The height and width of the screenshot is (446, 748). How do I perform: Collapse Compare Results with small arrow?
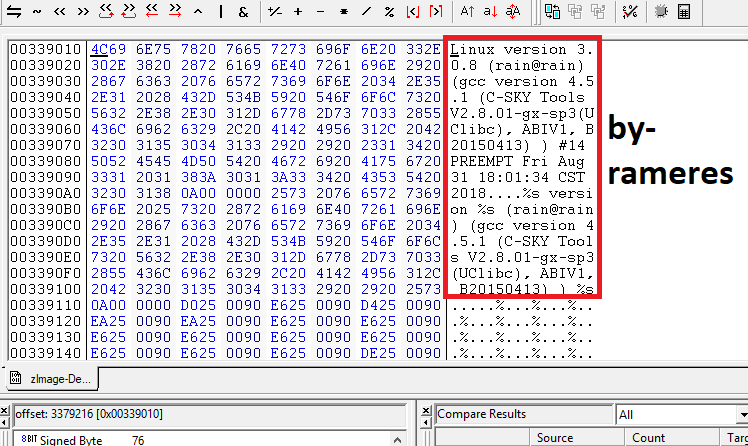click(x=426, y=422)
